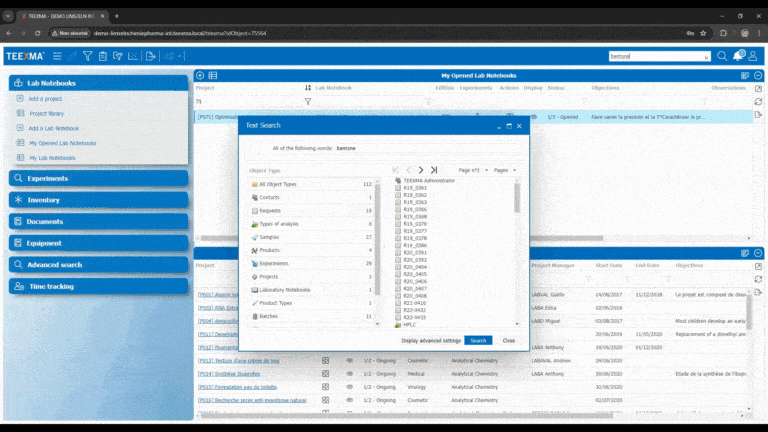
Task: Expand the Inventory sidebar section
Action: click(x=98, y=200)
